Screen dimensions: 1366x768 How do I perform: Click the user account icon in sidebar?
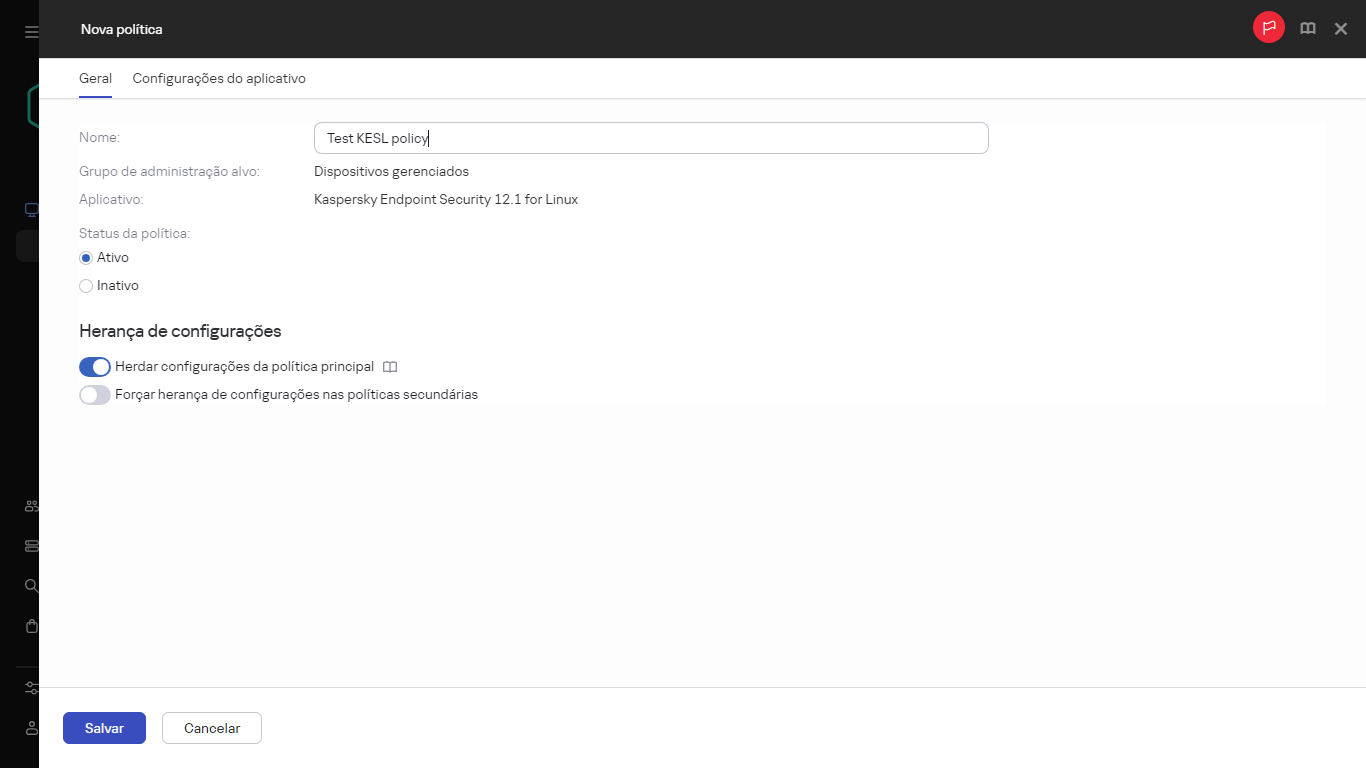click(x=31, y=728)
